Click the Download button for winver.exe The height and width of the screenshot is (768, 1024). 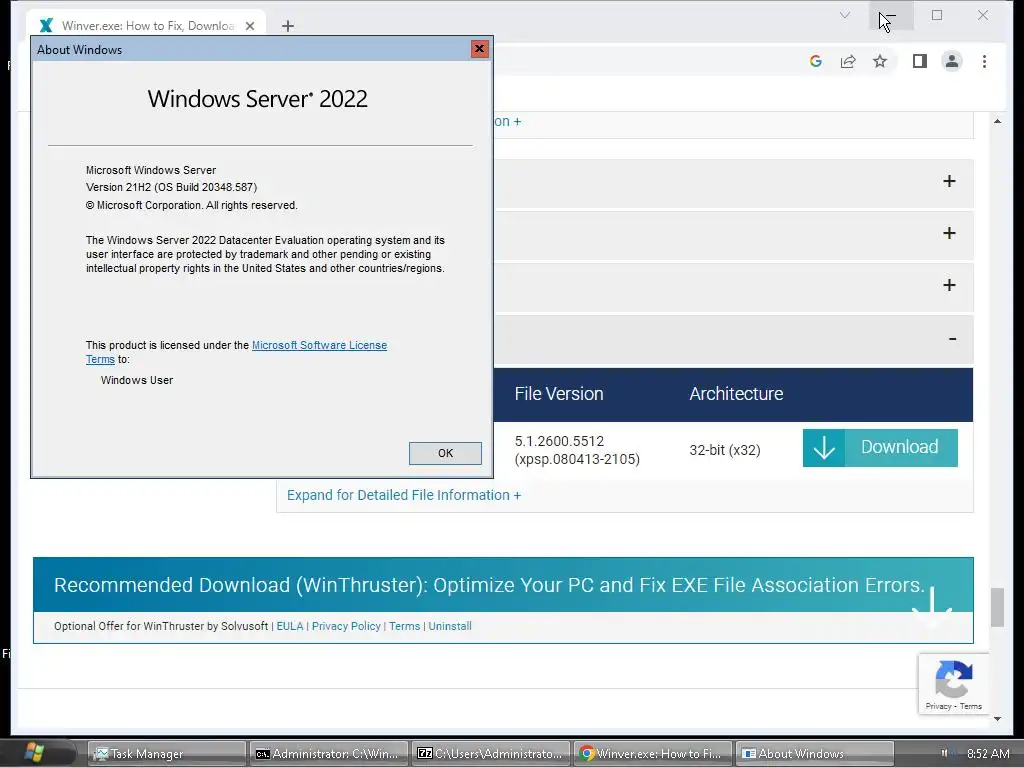880,447
